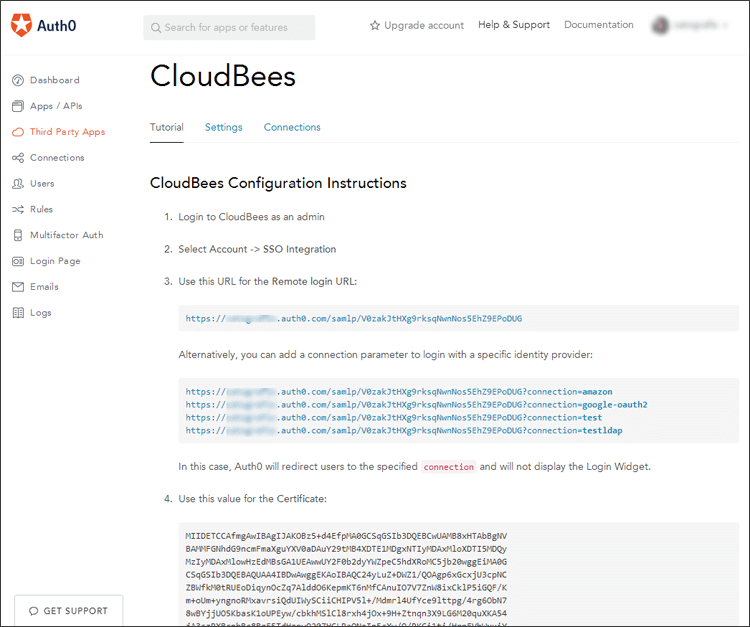Open the blurred account name dropdown
The width and height of the screenshot is (750, 627).
pos(701,25)
